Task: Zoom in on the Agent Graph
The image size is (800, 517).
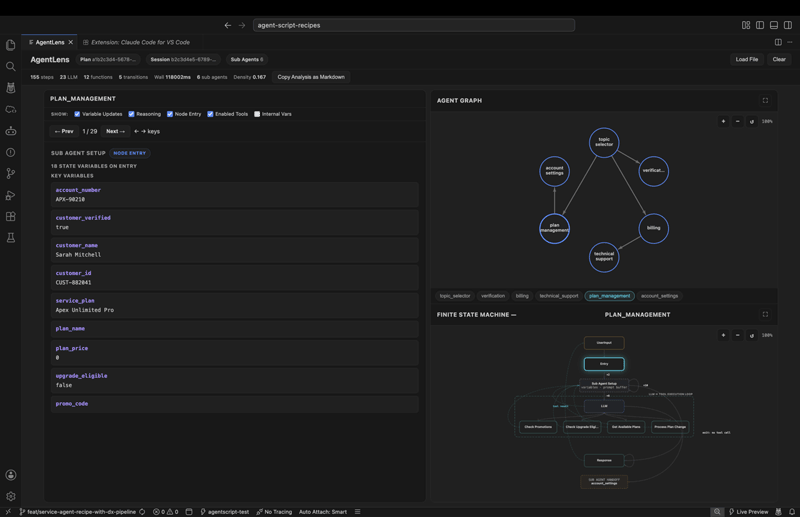Action: point(723,121)
